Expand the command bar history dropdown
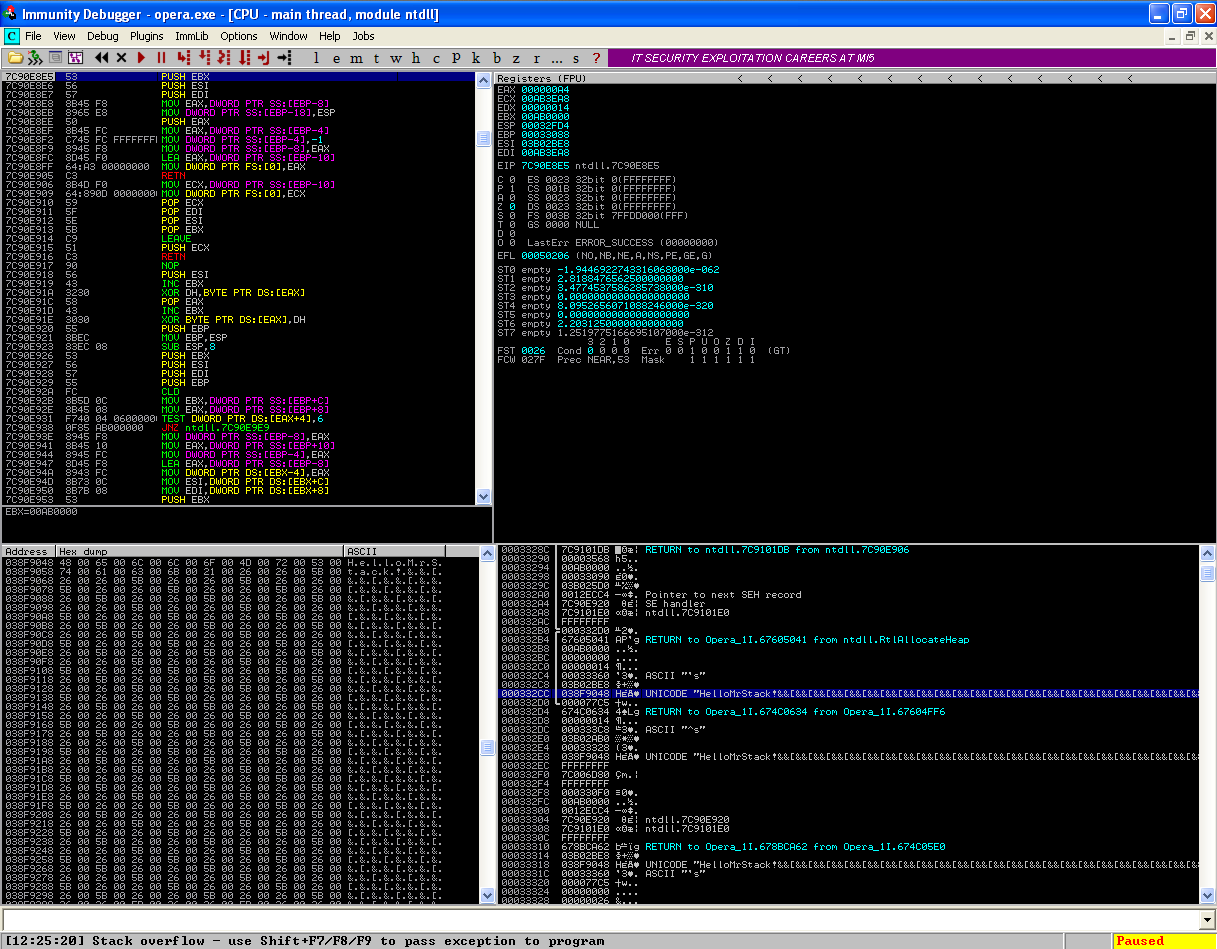The width and height of the screenshot is (1217, 949). (x=1207, y=920)
